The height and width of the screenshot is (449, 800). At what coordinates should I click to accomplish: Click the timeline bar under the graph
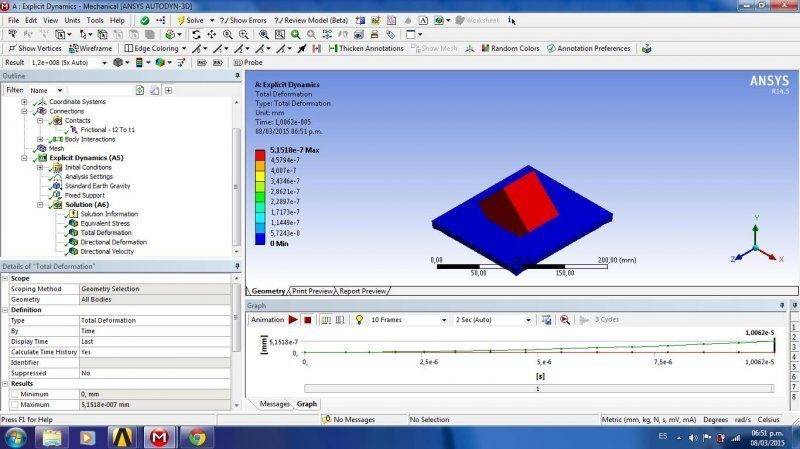pyautogui.click(x=539, y=388)
